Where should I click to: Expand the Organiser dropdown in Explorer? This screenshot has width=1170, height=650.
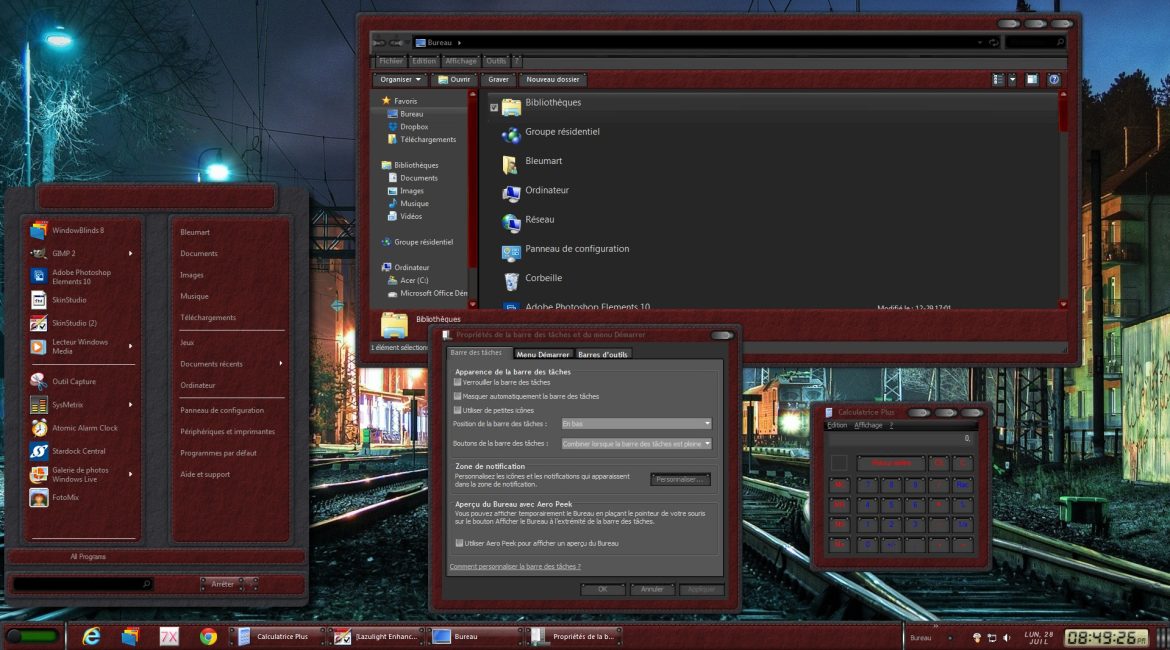pos(400,80)
